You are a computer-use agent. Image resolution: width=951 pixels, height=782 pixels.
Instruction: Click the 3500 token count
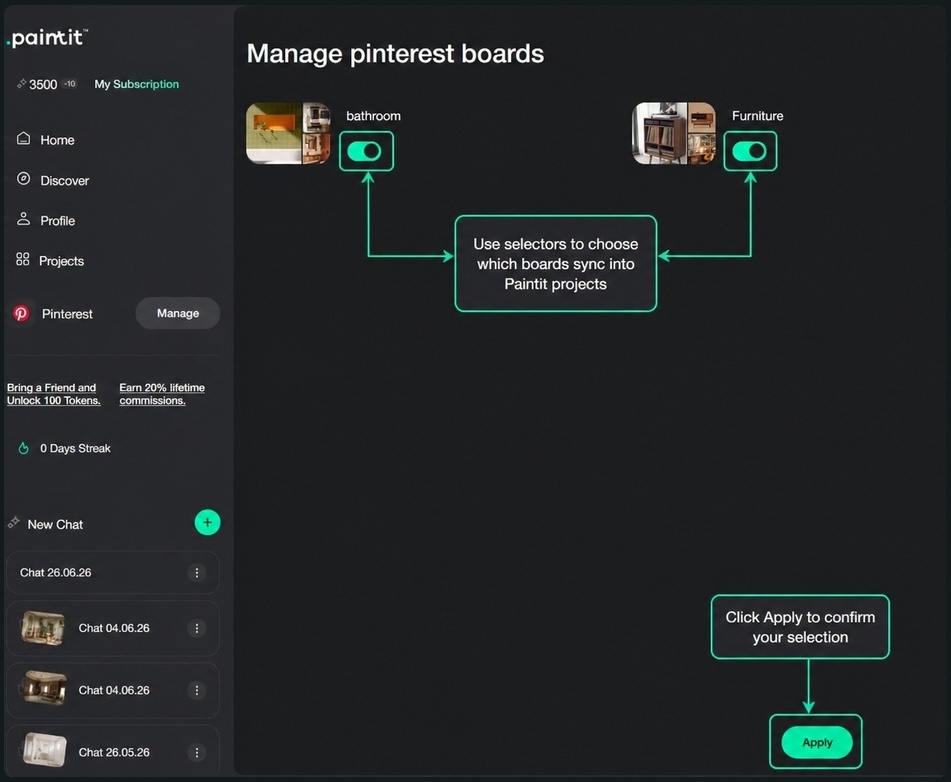point(43,84)
